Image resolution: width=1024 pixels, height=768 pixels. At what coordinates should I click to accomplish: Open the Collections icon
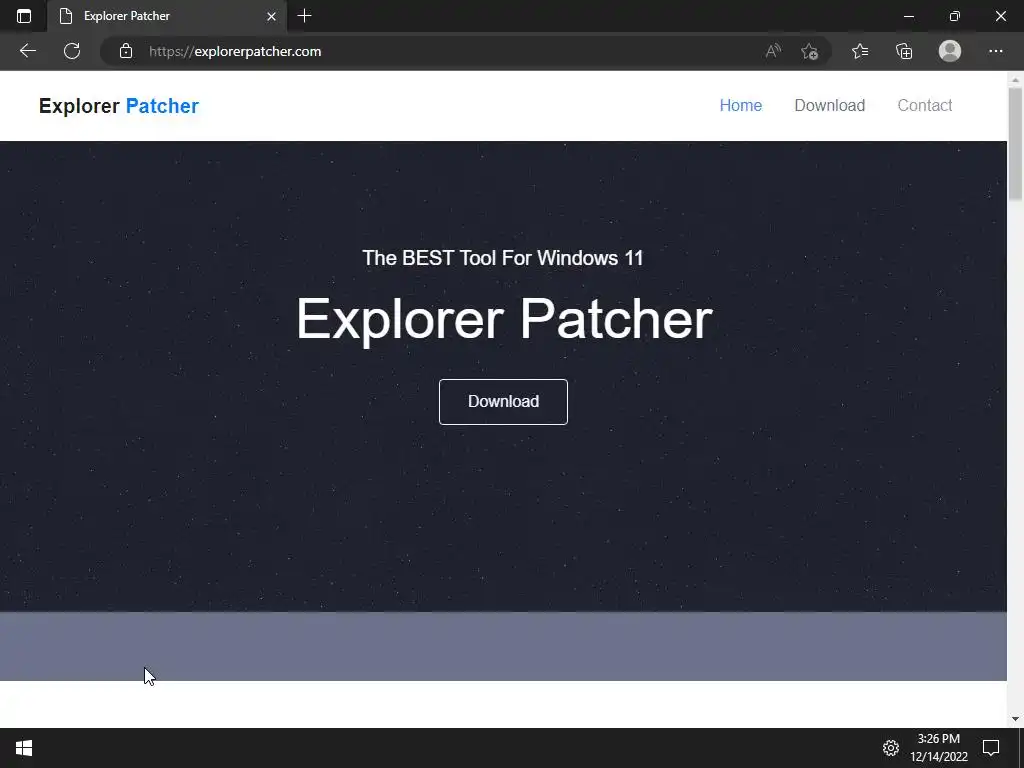pos(904,51)
